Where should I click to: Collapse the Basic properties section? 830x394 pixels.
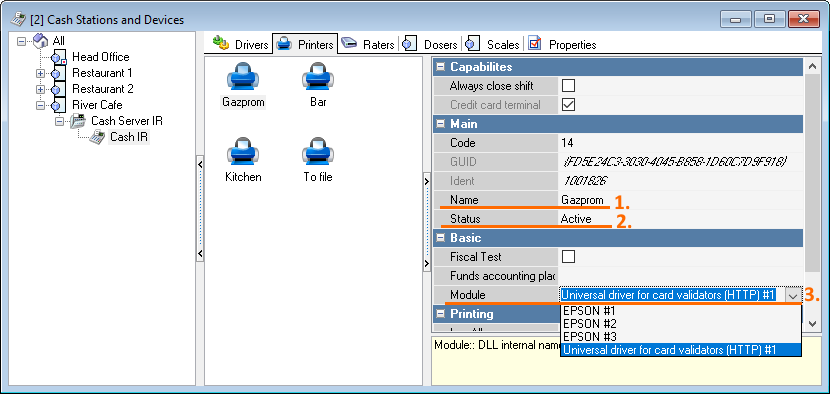tap(440, 238)
